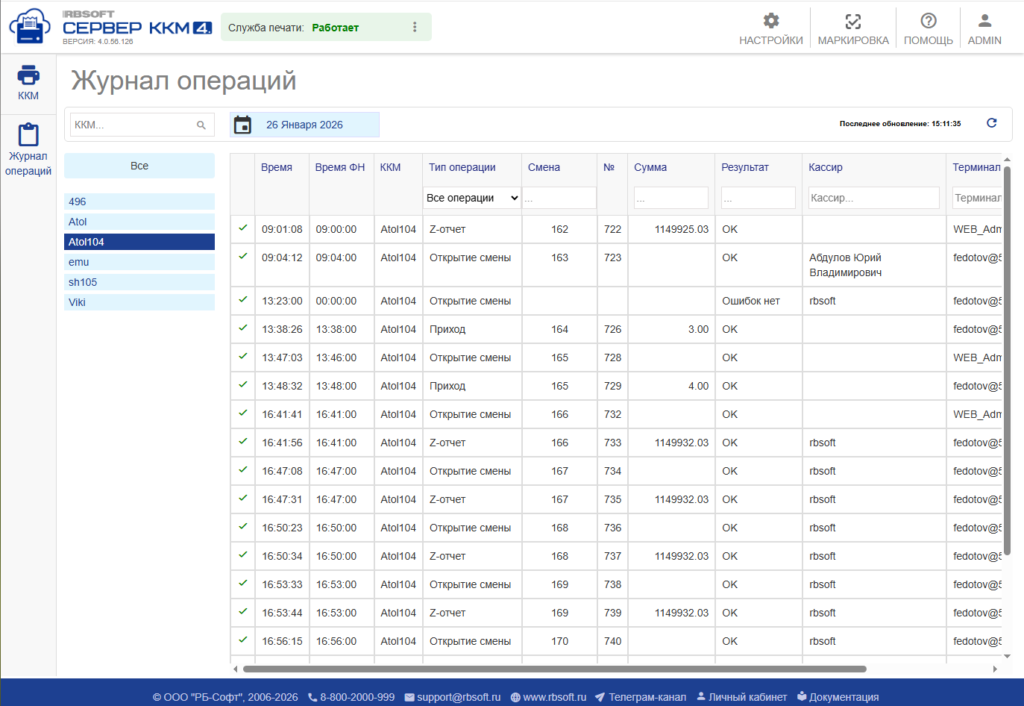Open the Маркировка scanner icon
Image resolution: width=1024 pixels, height=706 pixels.
pyautogui.click(x=852, y=21)
